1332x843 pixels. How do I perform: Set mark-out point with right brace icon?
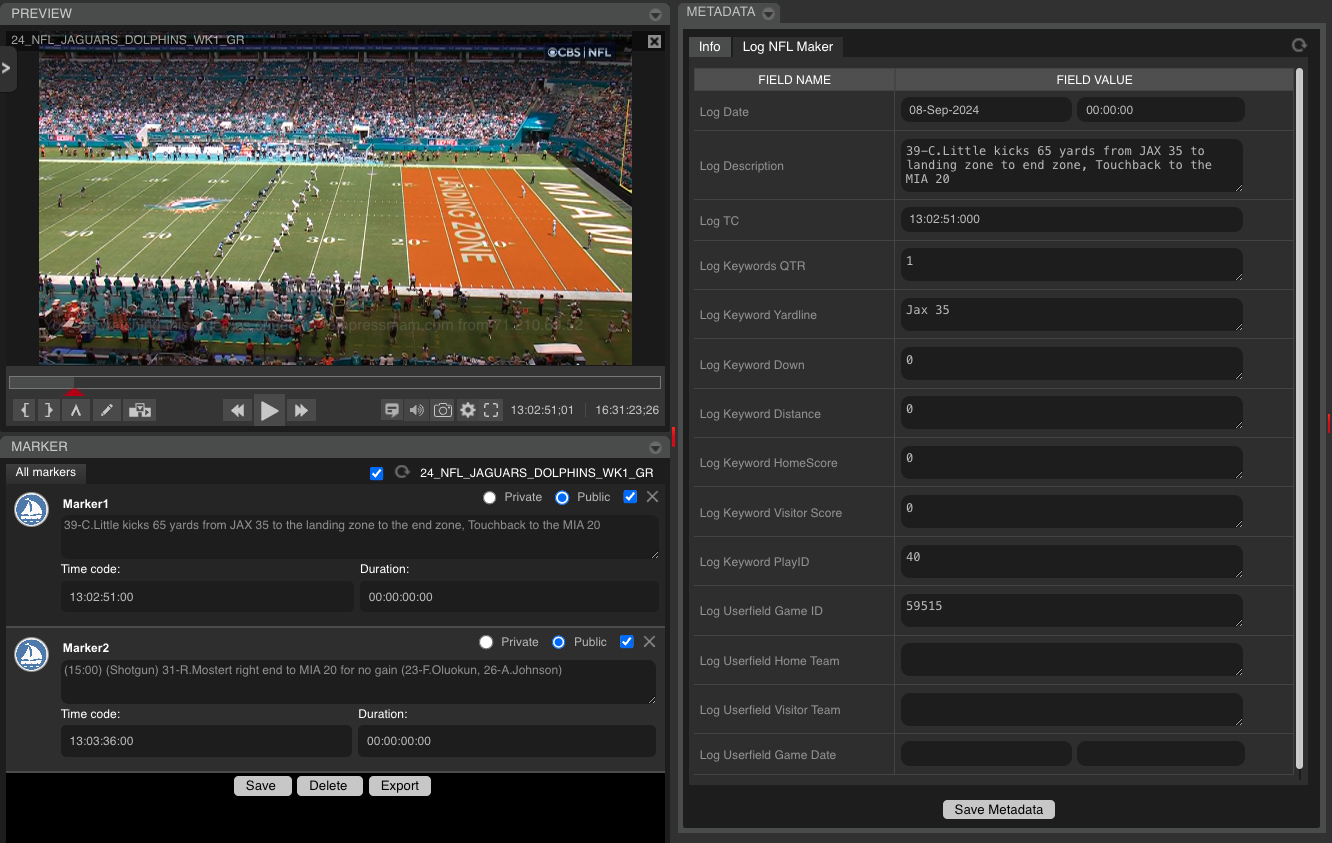[x=49, y=410]
